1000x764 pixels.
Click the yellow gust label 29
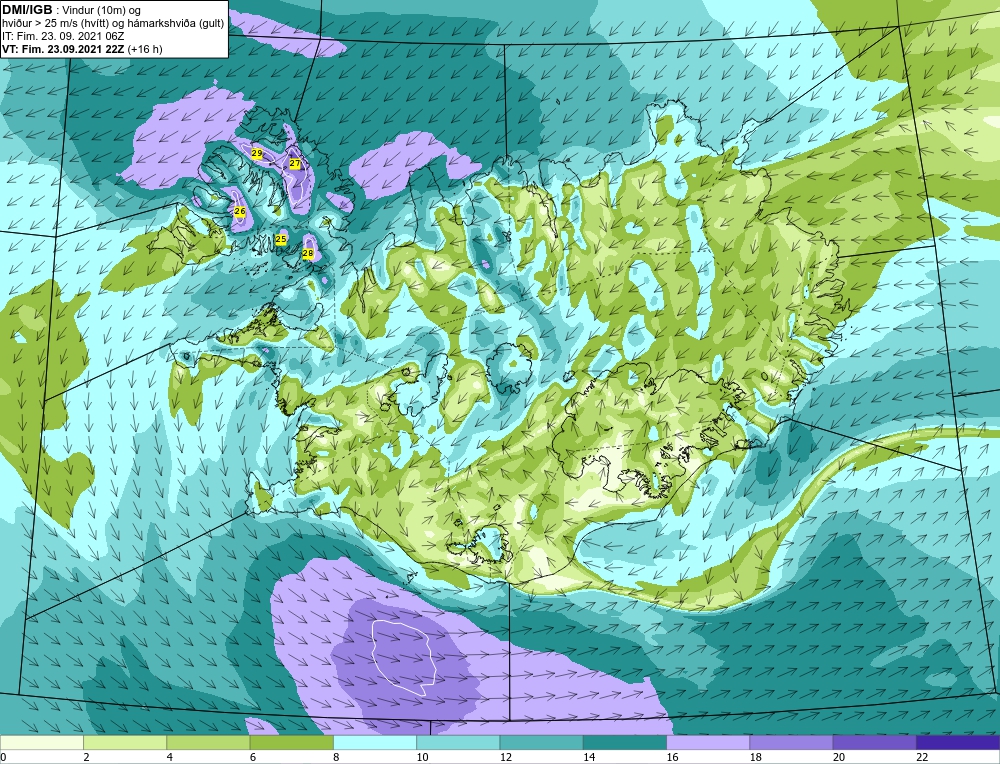coord(256,153)
